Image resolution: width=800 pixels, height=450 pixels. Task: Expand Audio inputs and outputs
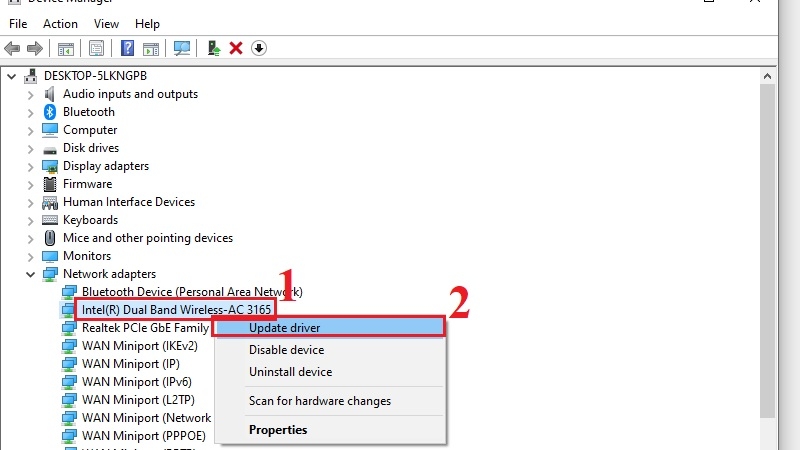pyautogui.click(x=30, y=95)
